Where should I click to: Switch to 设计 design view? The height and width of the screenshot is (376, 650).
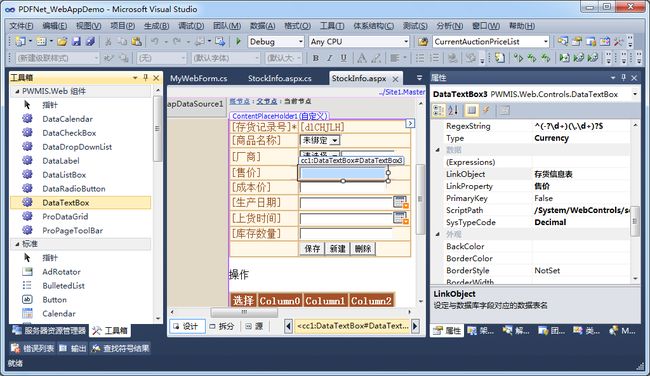click(x=187, y=326)
